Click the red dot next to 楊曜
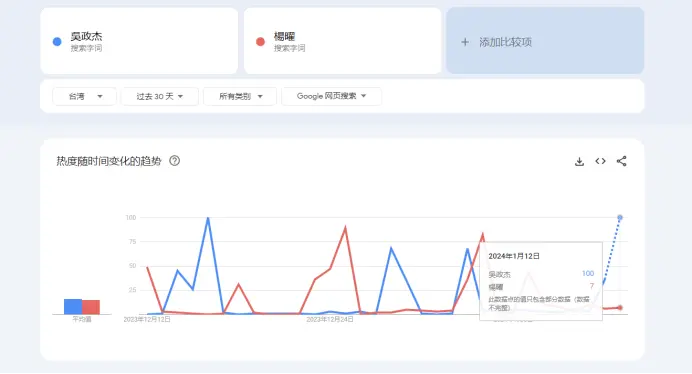The image size is (692, 374). coord(260,42)
